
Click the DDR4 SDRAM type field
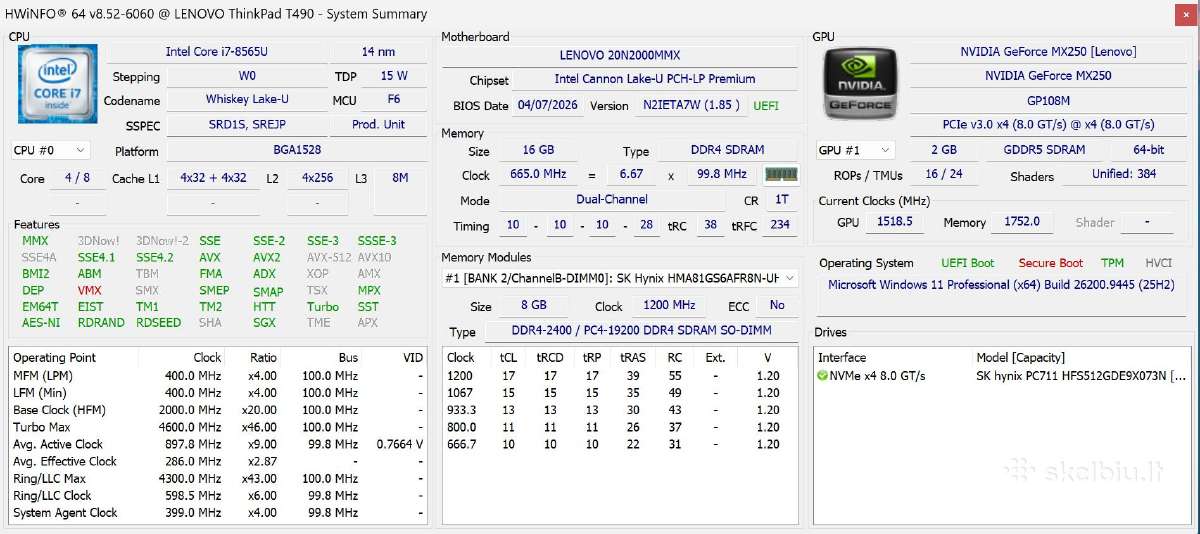[727, 150]
